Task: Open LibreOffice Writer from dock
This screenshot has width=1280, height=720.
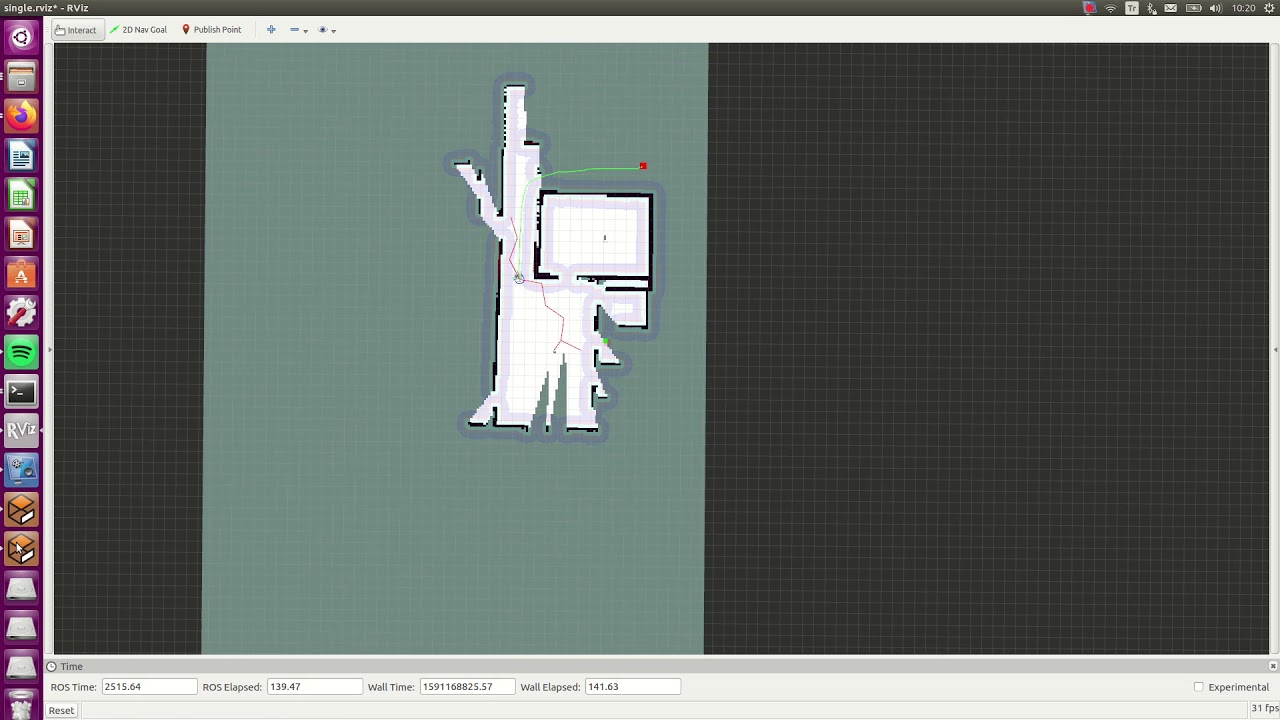Action: (x=21, y=156)
